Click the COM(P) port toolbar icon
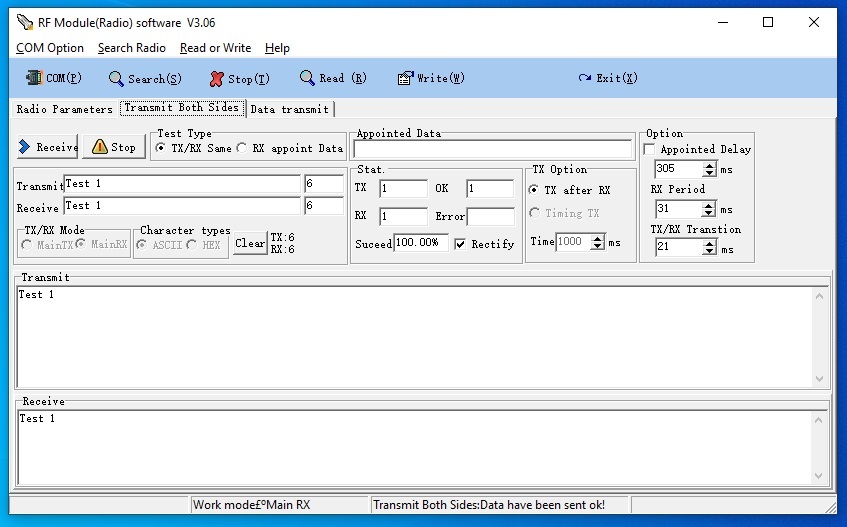This screenshot has height=527, width=847. [53, 78]
